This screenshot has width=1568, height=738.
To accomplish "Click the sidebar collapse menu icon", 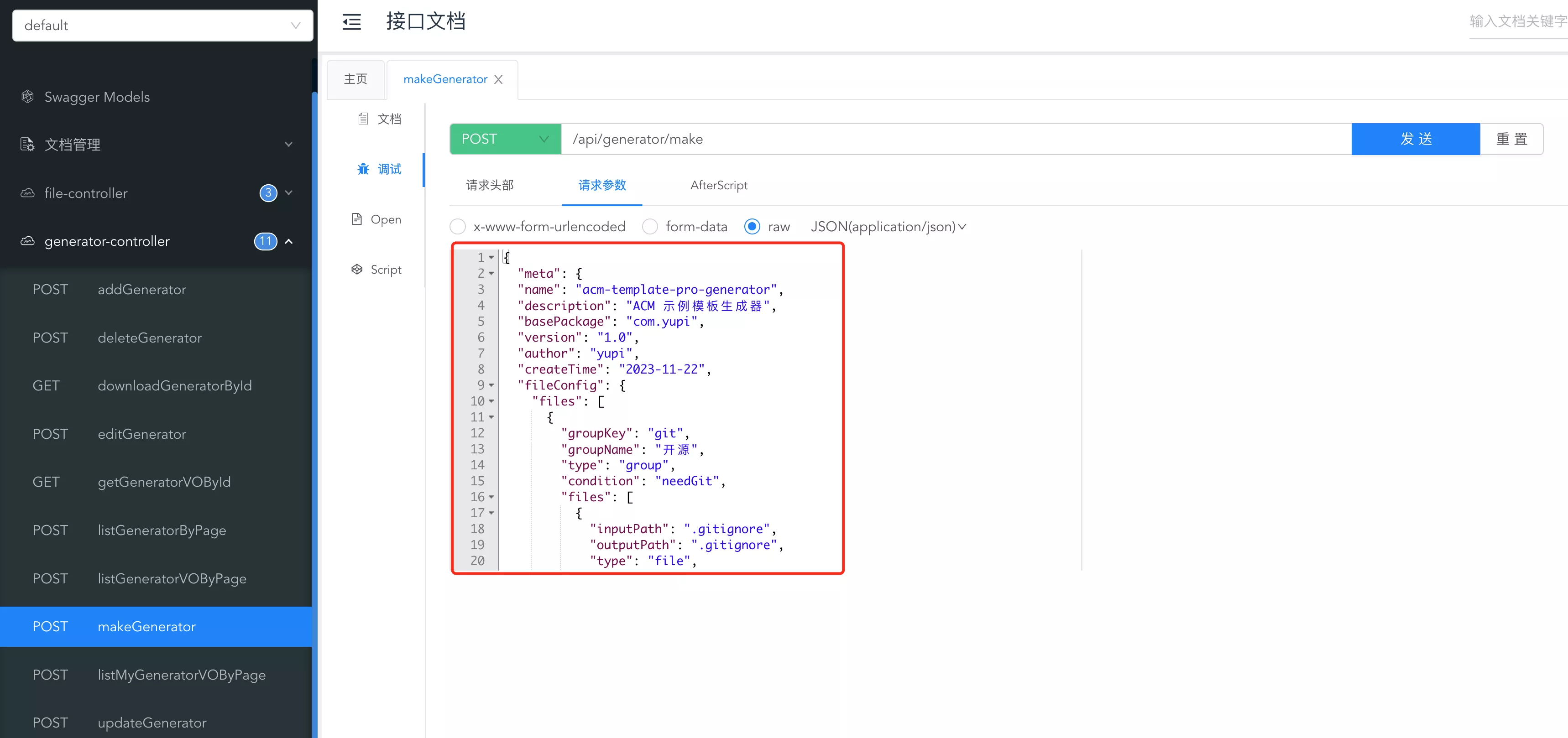I will click(351, 22).
